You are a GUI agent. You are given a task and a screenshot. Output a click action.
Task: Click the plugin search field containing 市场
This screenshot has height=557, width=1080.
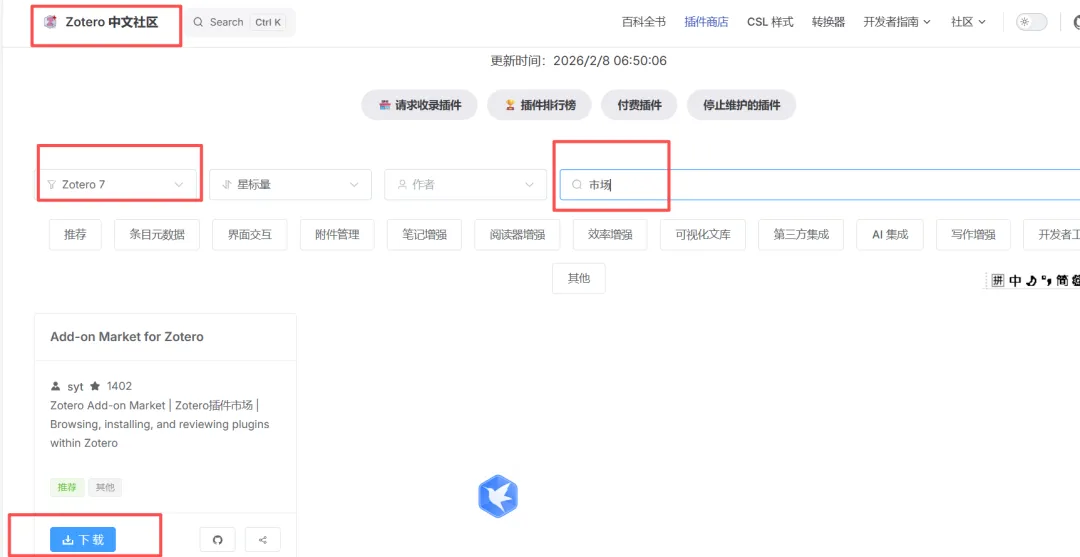point(820,185)
